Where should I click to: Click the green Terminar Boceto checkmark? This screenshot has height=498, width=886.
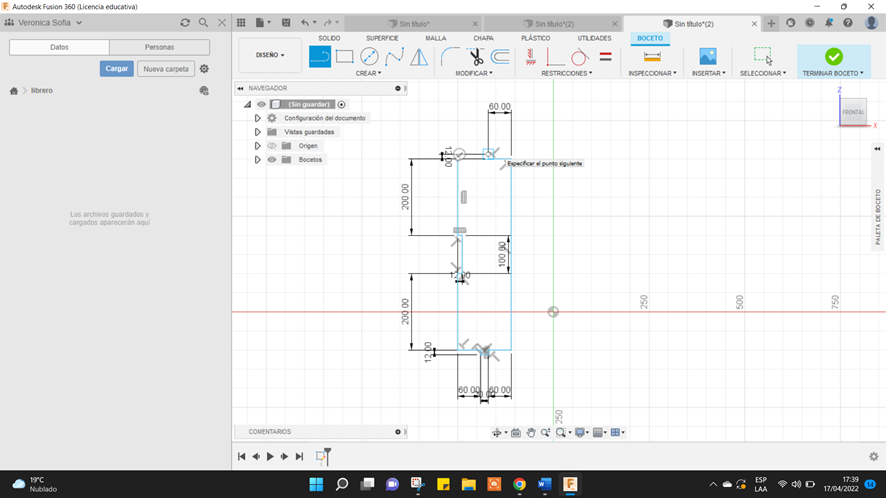833,57
